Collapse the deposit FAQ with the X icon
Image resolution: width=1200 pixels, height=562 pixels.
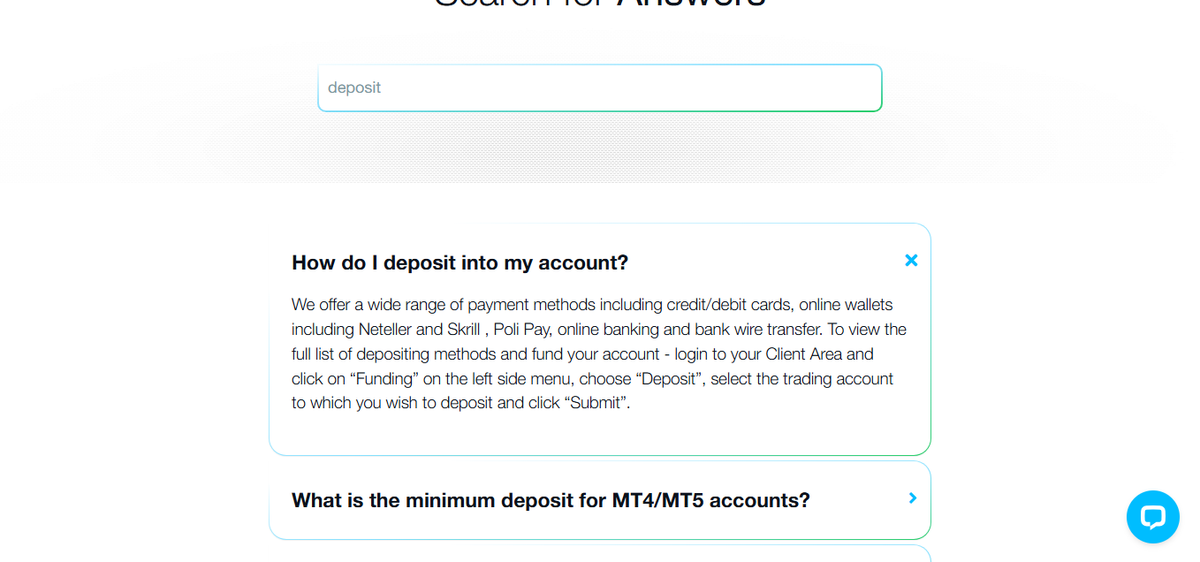(911, 260)
